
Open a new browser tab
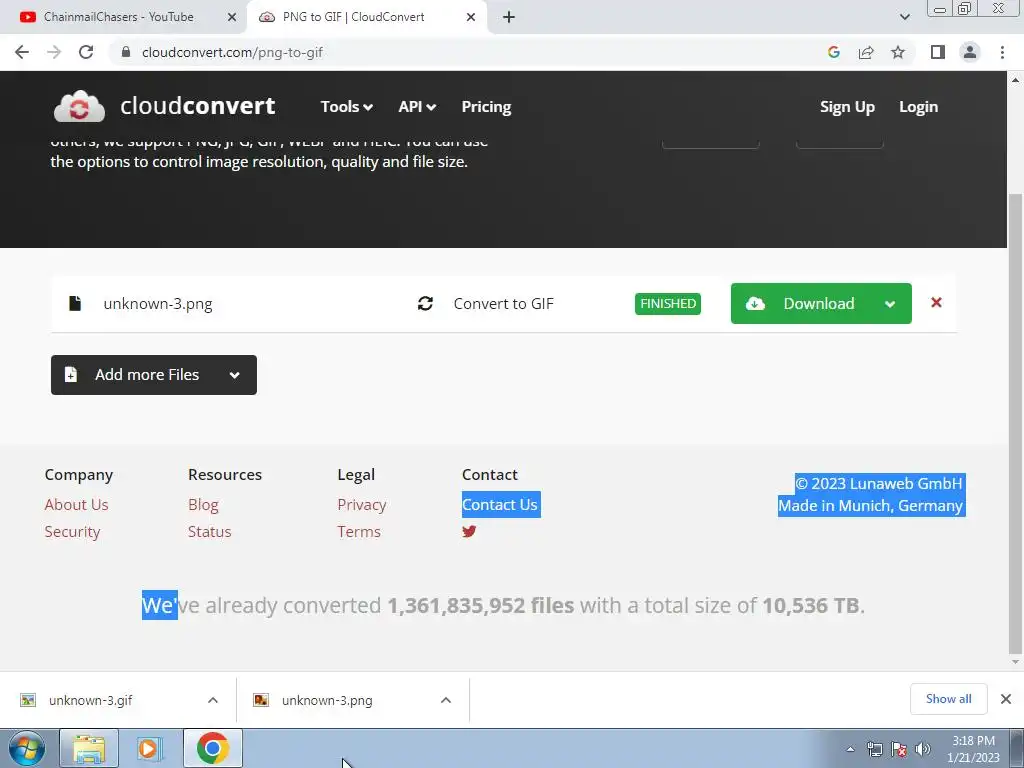509,17
